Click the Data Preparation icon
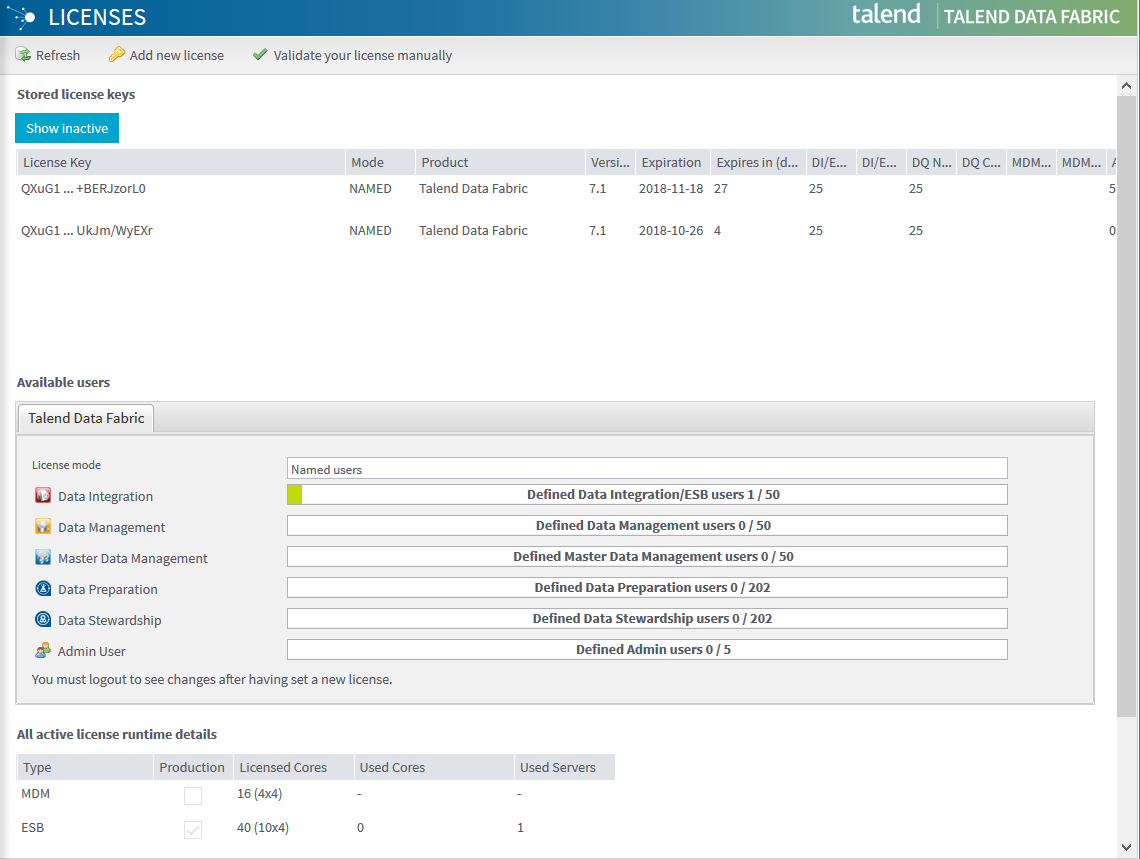This screenshot has height=859, width=1140. (x=43, y=589)
